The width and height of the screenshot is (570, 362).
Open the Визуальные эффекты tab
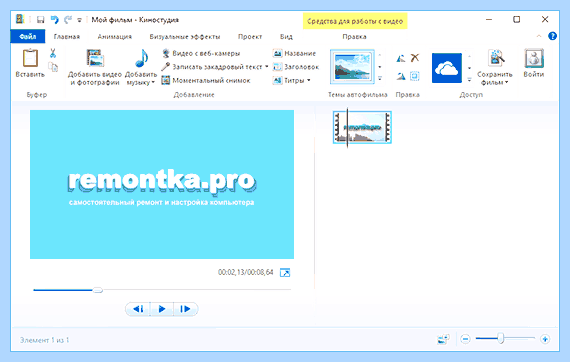[185, 37]
